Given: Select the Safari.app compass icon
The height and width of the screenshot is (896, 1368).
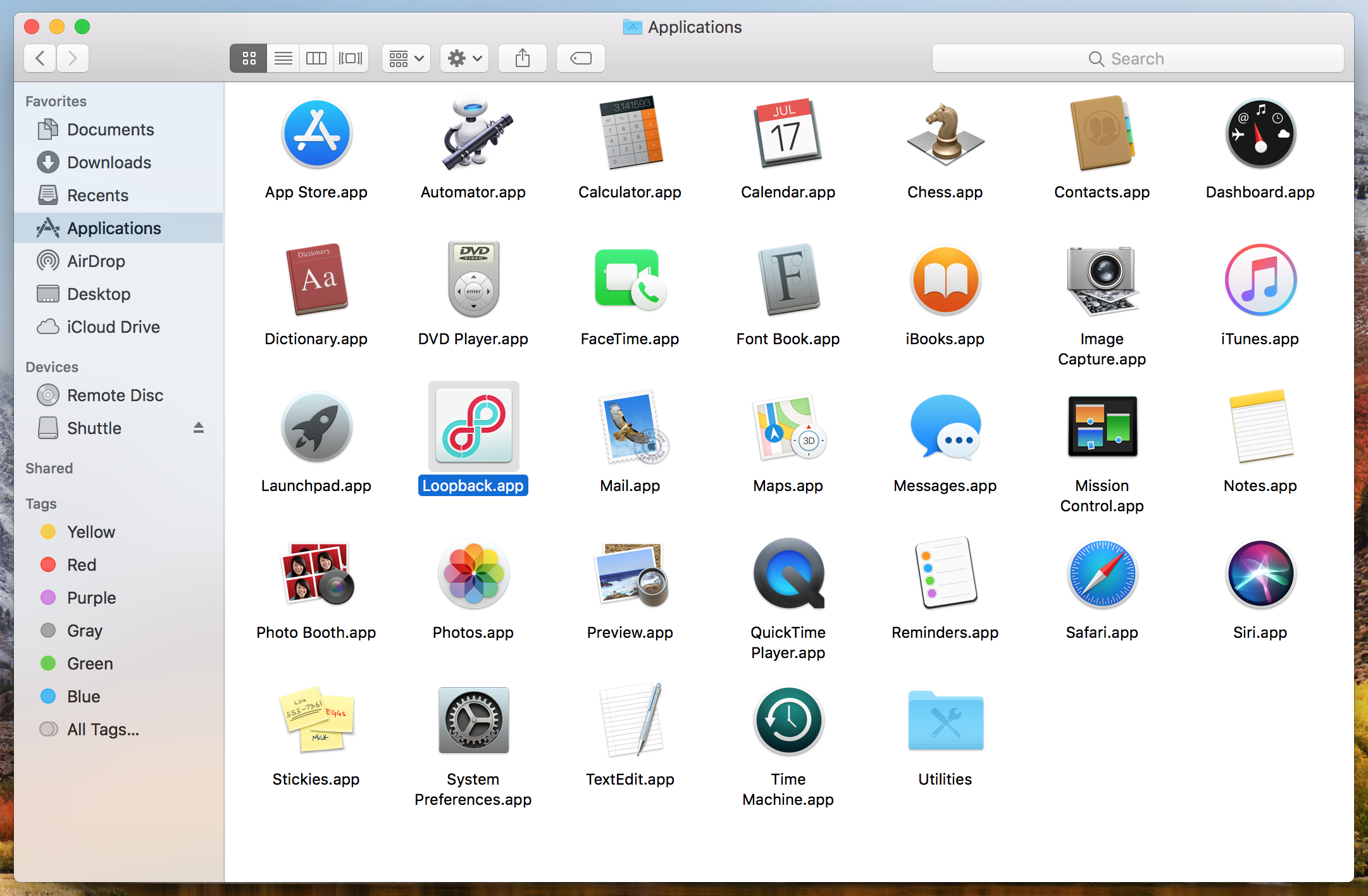Looking at the screenshot, I should coord(1102,573).
